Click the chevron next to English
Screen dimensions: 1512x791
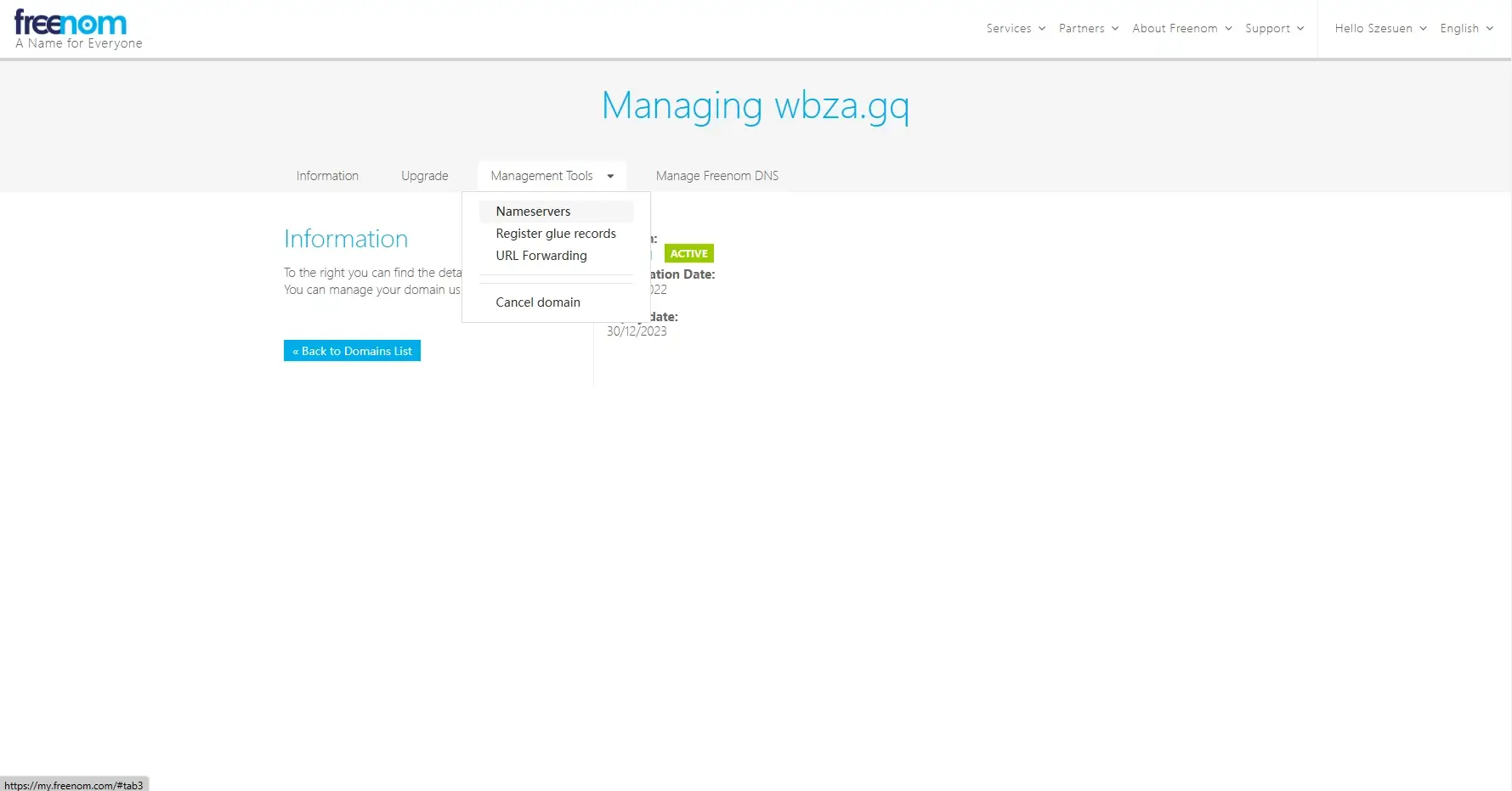tap(1489, 29)
